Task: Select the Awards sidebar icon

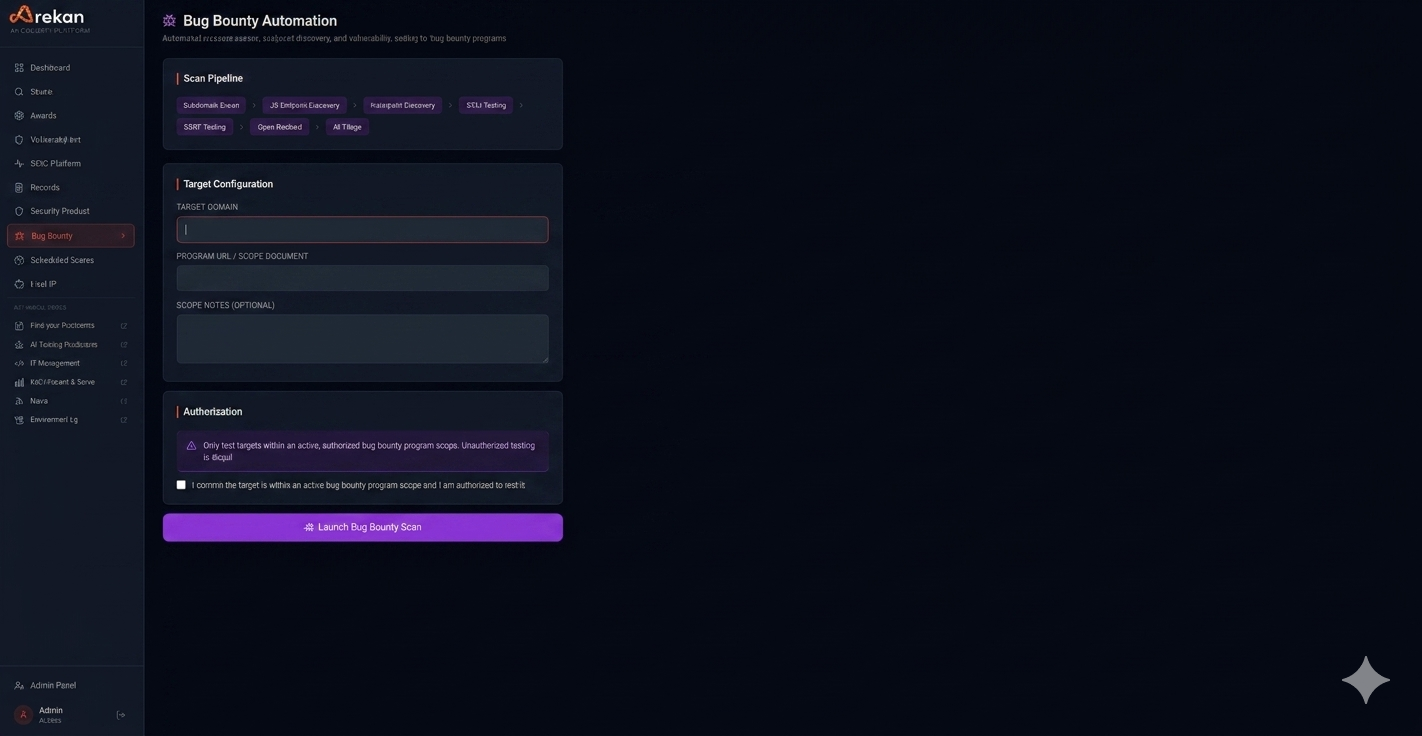Action: (18, 115)
